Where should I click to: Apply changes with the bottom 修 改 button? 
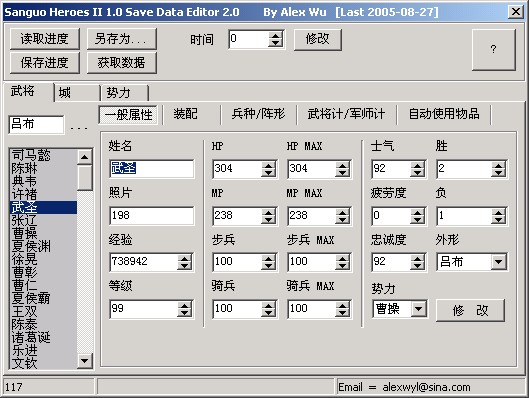click(x=470, y=310)
